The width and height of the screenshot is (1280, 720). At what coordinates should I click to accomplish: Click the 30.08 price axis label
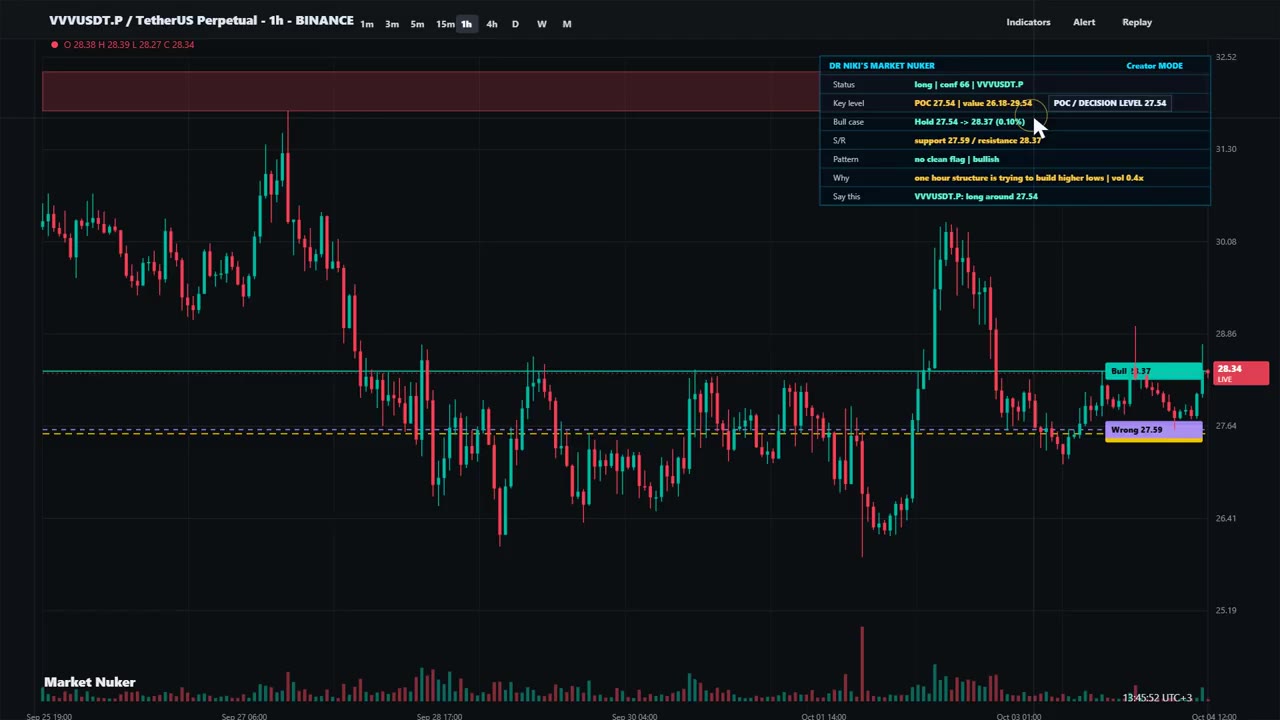tap(1225, 242)
